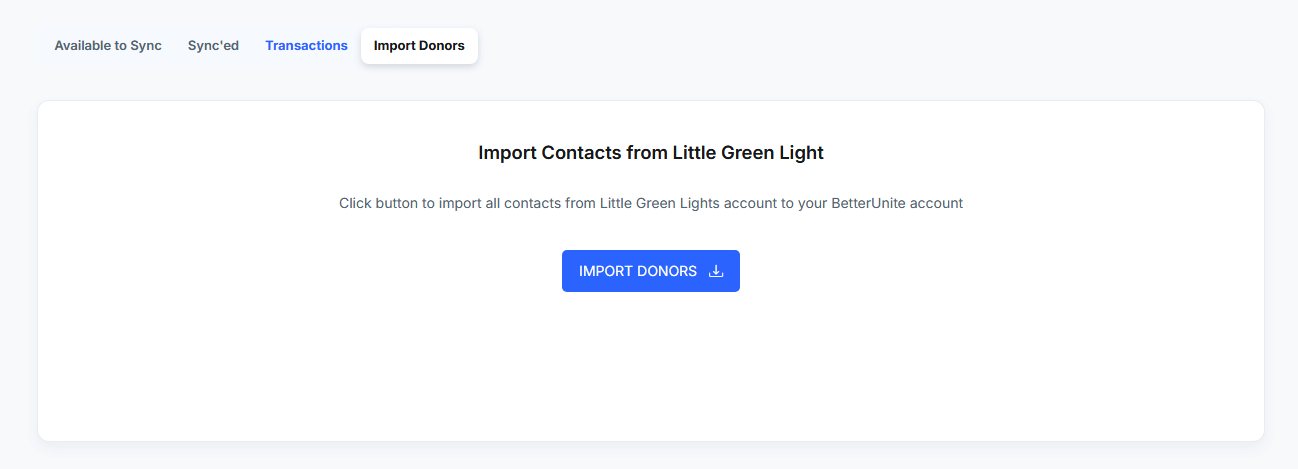
Task: Switch to the Available to Sync tab
Action: (x=108, y=46)
